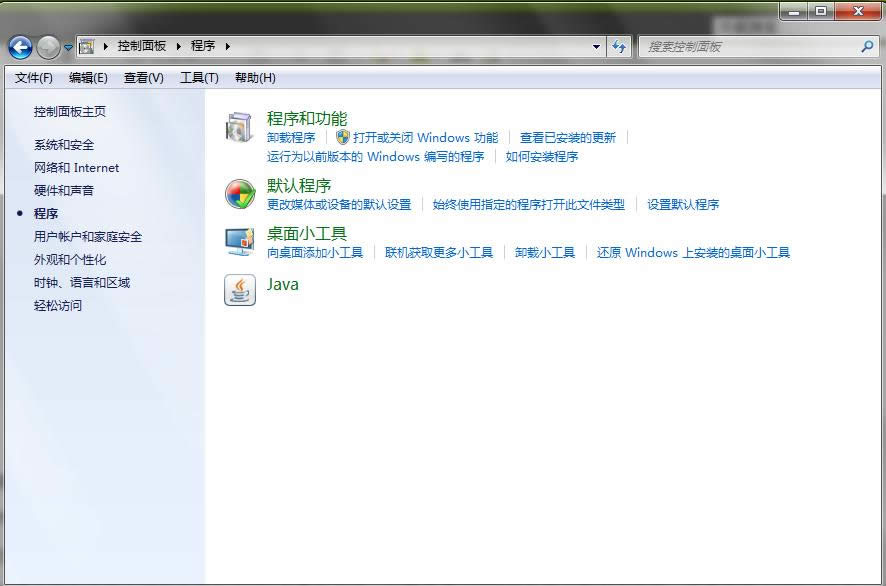The height and width of the screenshot is (586, 886).
Task: Open the recent pages dropdown near navigation arrows
Action: (67, 46)
